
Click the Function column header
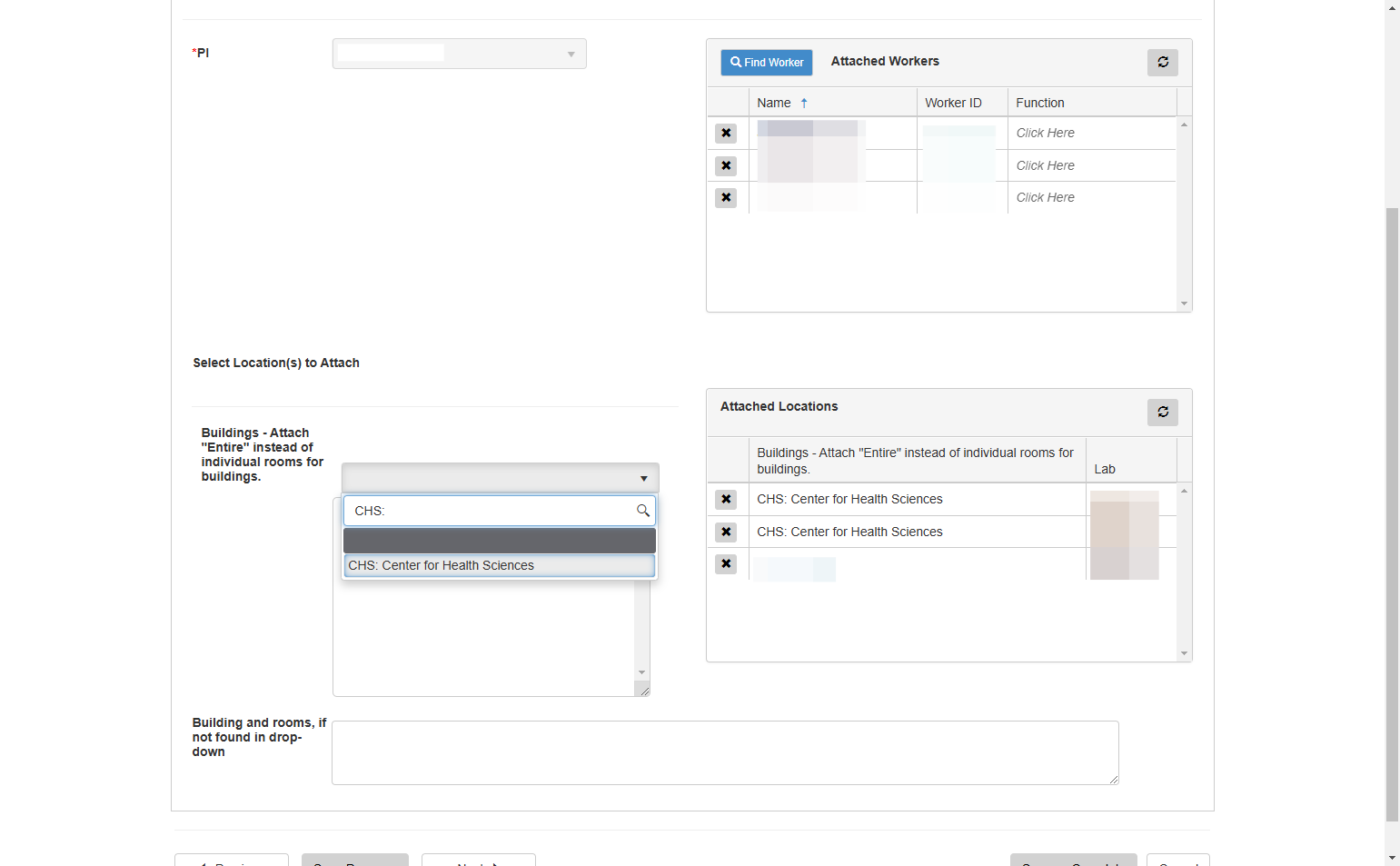pyautogui.click(x=1092, y=103)
